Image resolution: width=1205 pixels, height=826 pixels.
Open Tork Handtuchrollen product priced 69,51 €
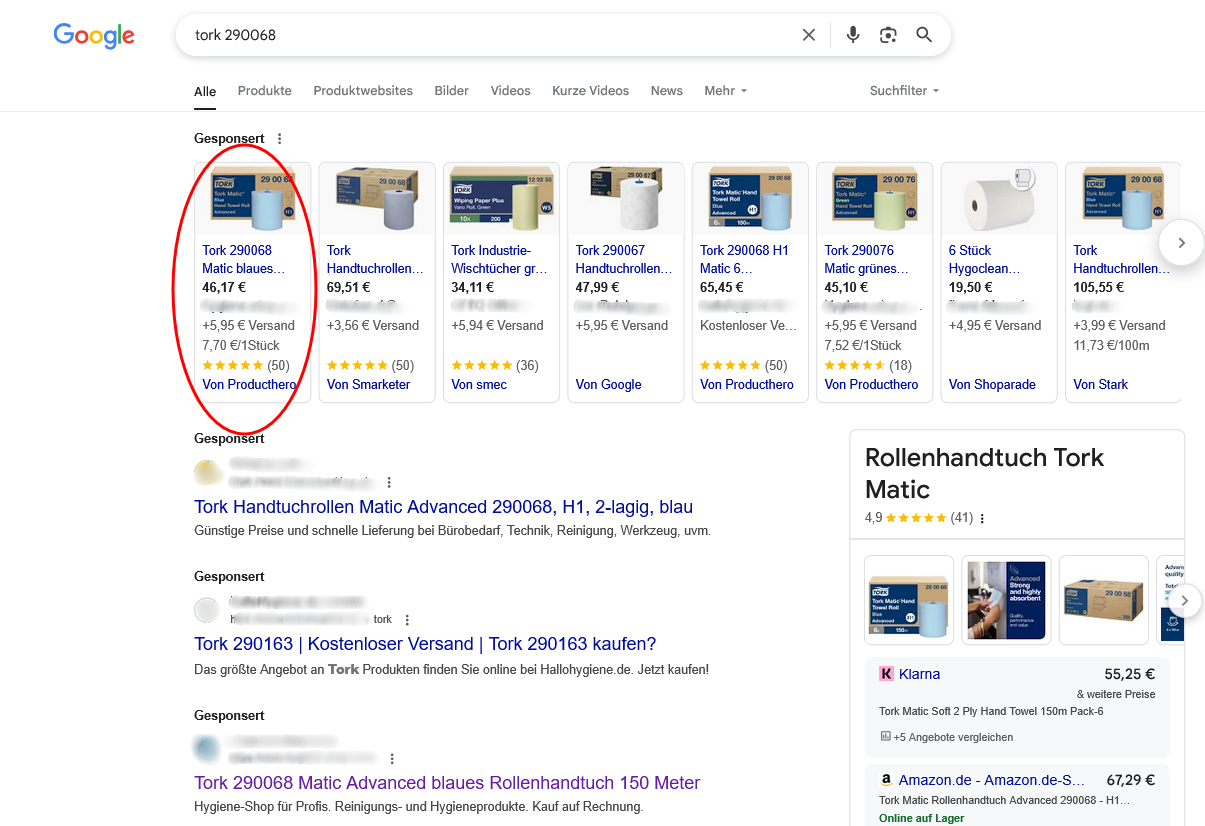(x=375, y=259)
